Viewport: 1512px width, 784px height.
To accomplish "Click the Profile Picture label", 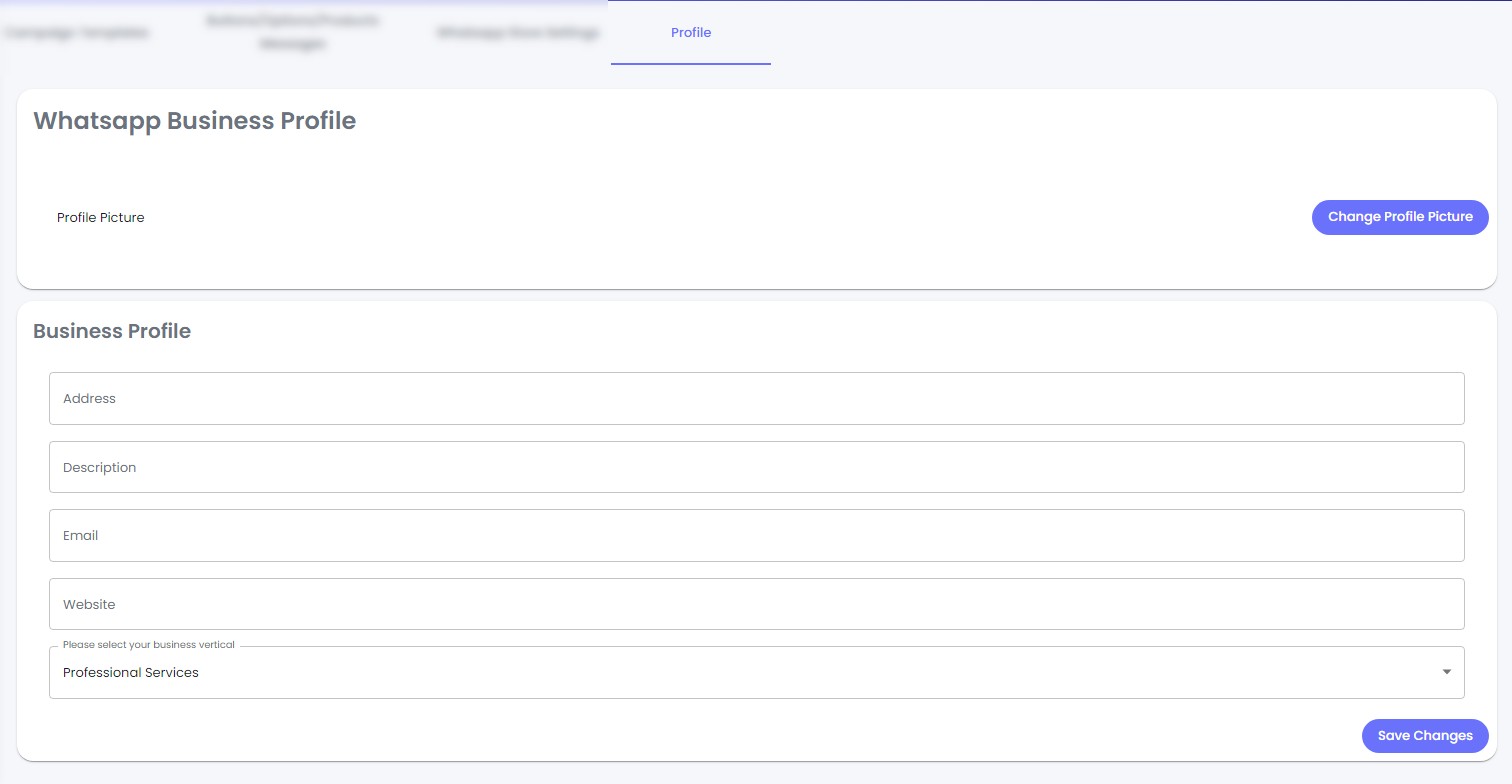I will (101, 217).
